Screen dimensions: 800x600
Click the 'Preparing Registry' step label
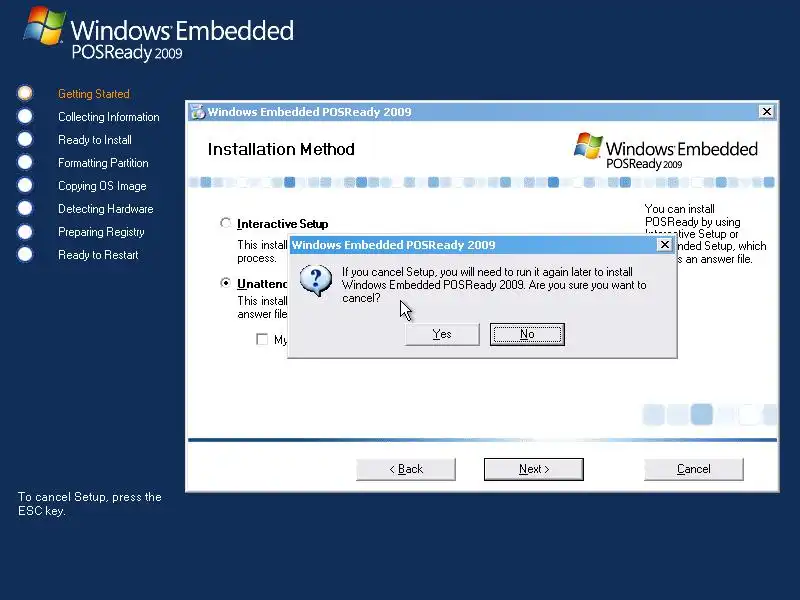[x=101, y=232]
